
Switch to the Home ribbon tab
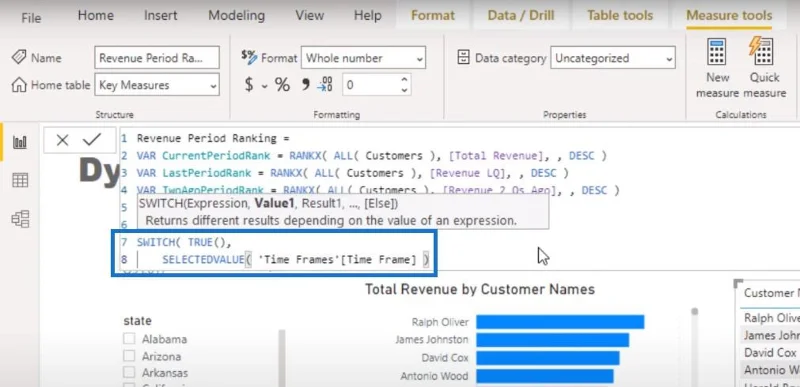pyautogui.click(x=95, y=16)
